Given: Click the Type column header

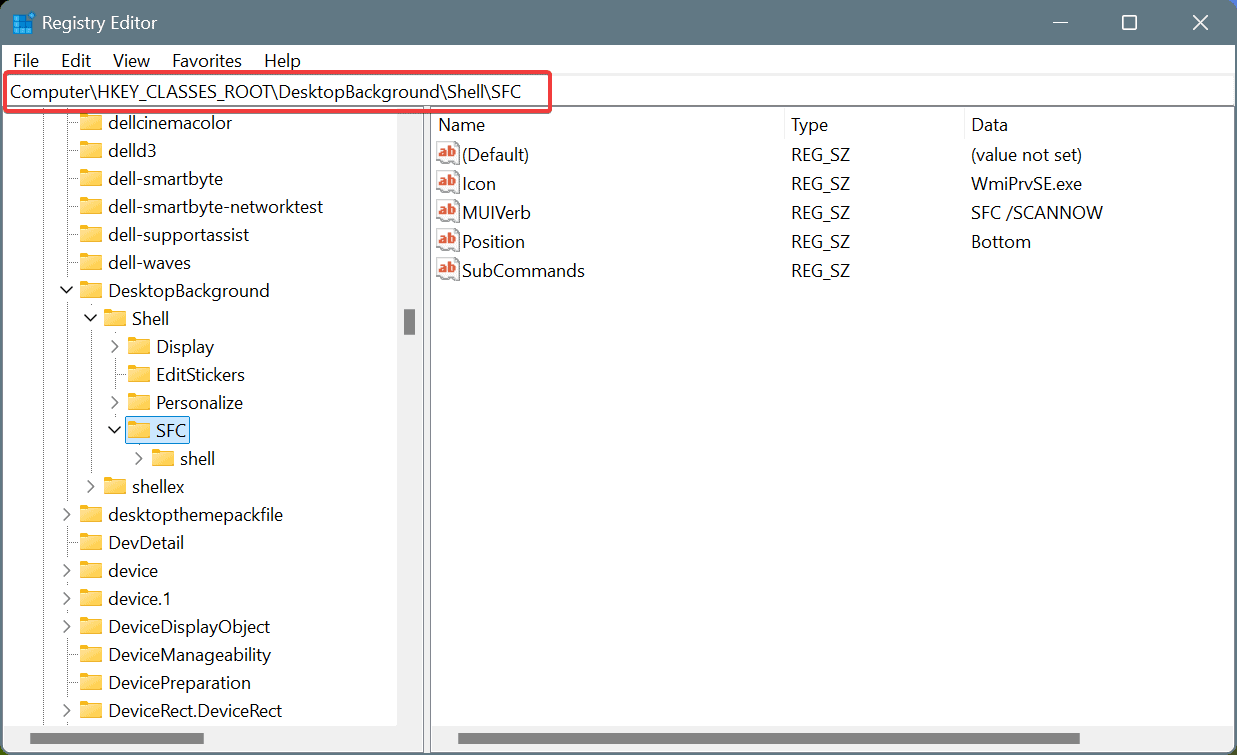Looking at the screenshot, I should tap(808, 124).
